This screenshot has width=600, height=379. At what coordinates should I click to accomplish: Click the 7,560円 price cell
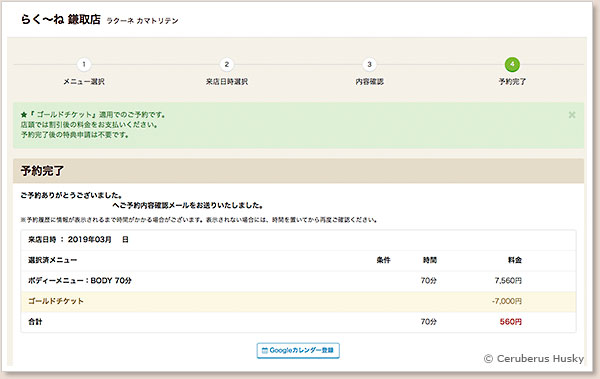pyautogui.click(x=508, y=281)
